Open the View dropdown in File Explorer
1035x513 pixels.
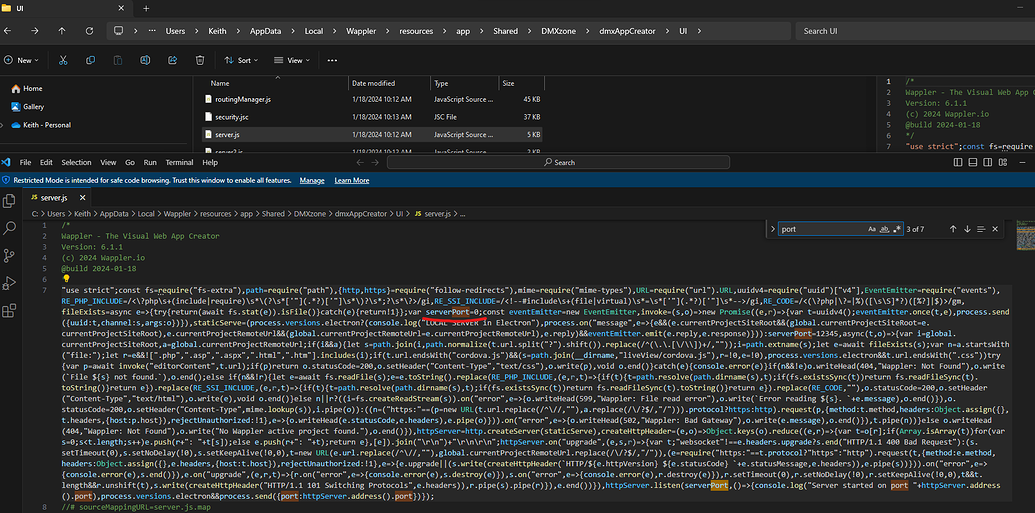pos(291,60)
